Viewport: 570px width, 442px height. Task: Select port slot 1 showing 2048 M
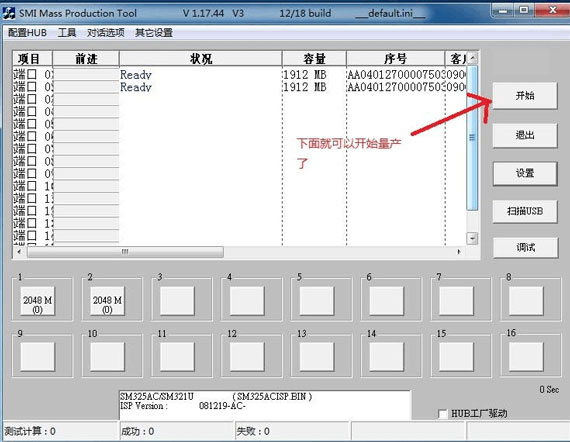tap(37, 301)
